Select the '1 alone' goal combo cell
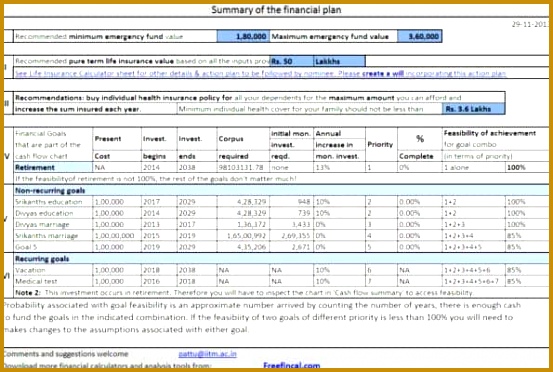This screenshot has height=372, width=553. pyautogui.click(x=473, y=167)
